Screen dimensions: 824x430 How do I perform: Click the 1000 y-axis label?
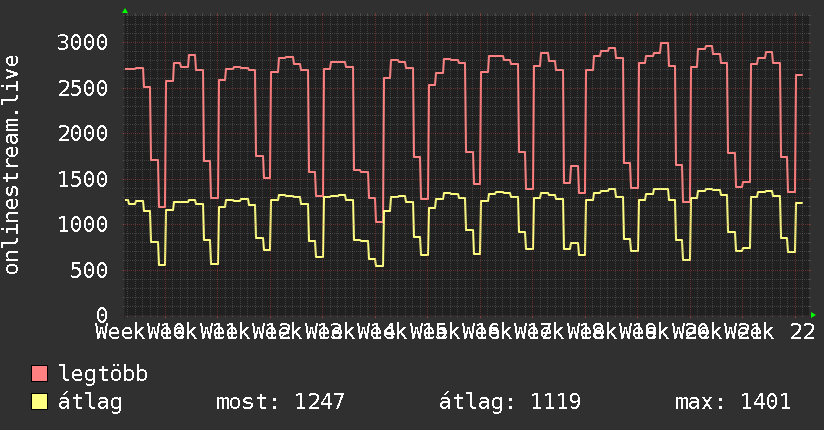(83, 224)
